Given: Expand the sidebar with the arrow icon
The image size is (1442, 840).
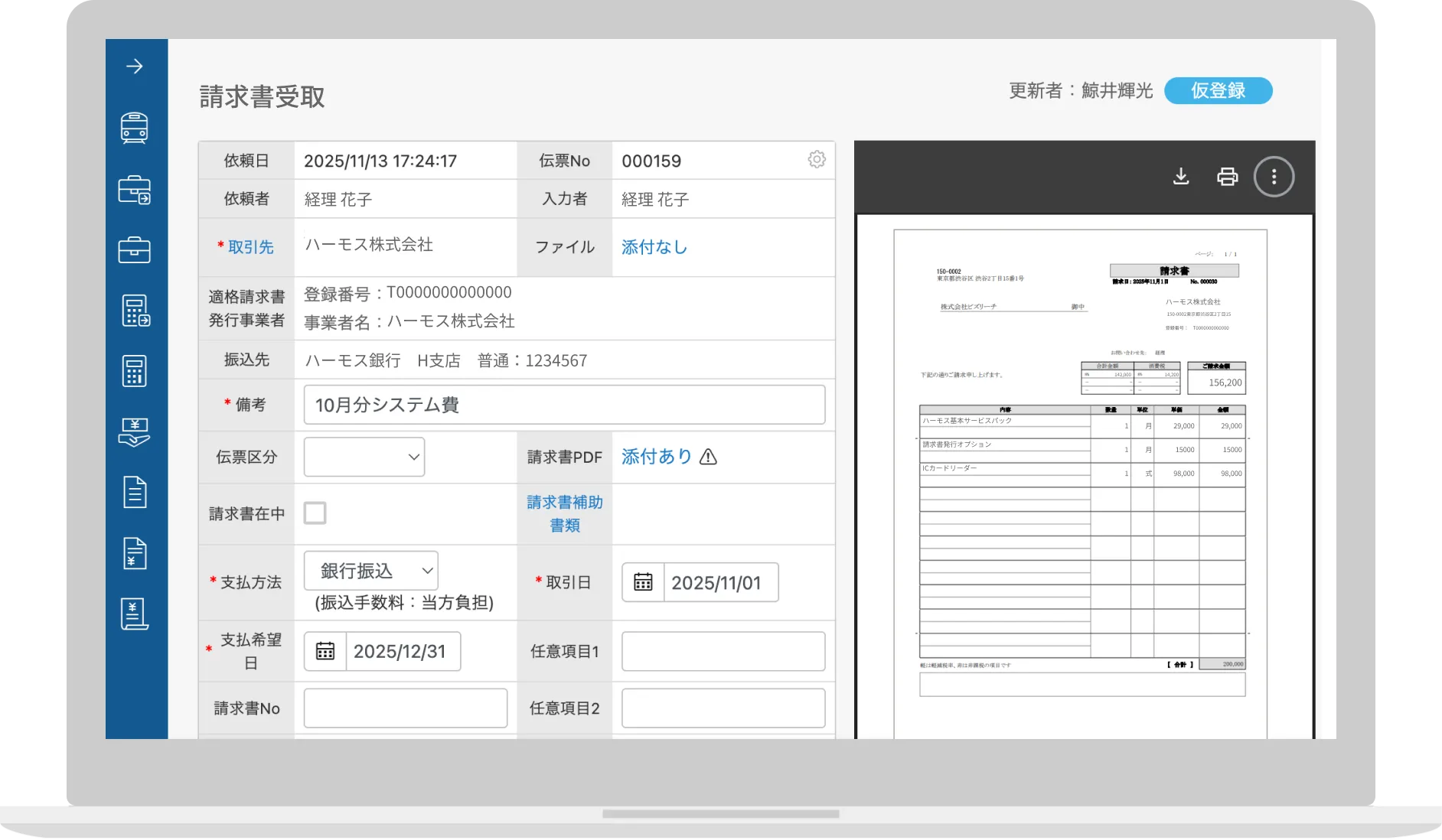Looking at the screenshot, I should click(135, 67).
